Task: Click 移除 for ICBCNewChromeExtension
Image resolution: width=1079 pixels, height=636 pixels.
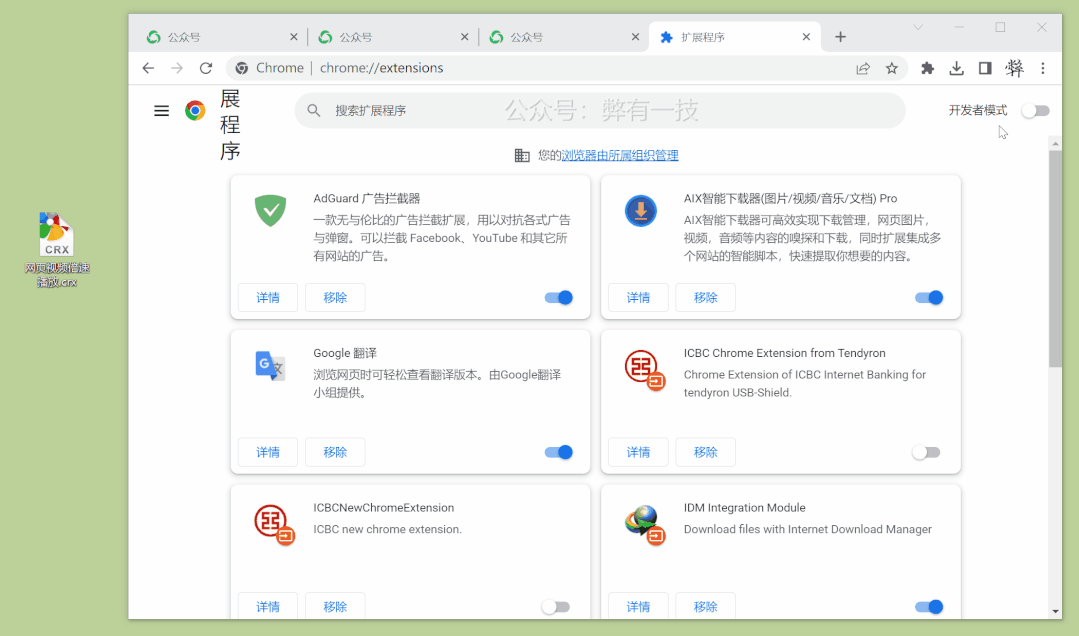Action: pos(335,606)
